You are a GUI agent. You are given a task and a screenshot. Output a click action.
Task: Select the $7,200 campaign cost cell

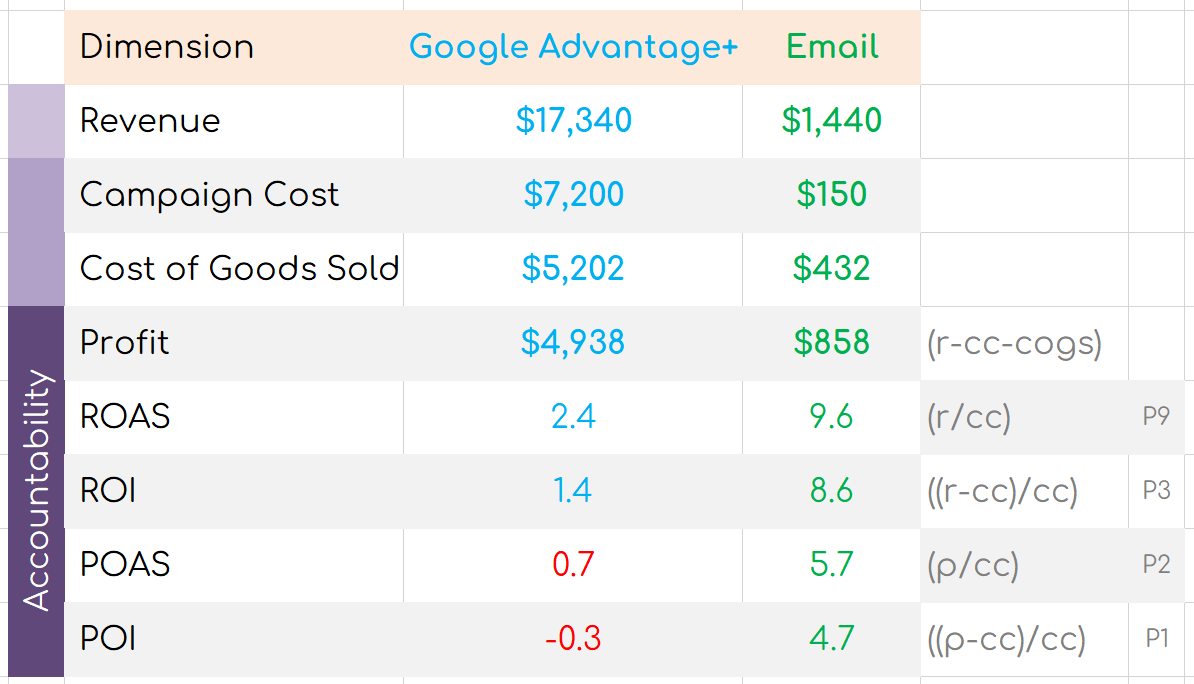tap(573, 195)
